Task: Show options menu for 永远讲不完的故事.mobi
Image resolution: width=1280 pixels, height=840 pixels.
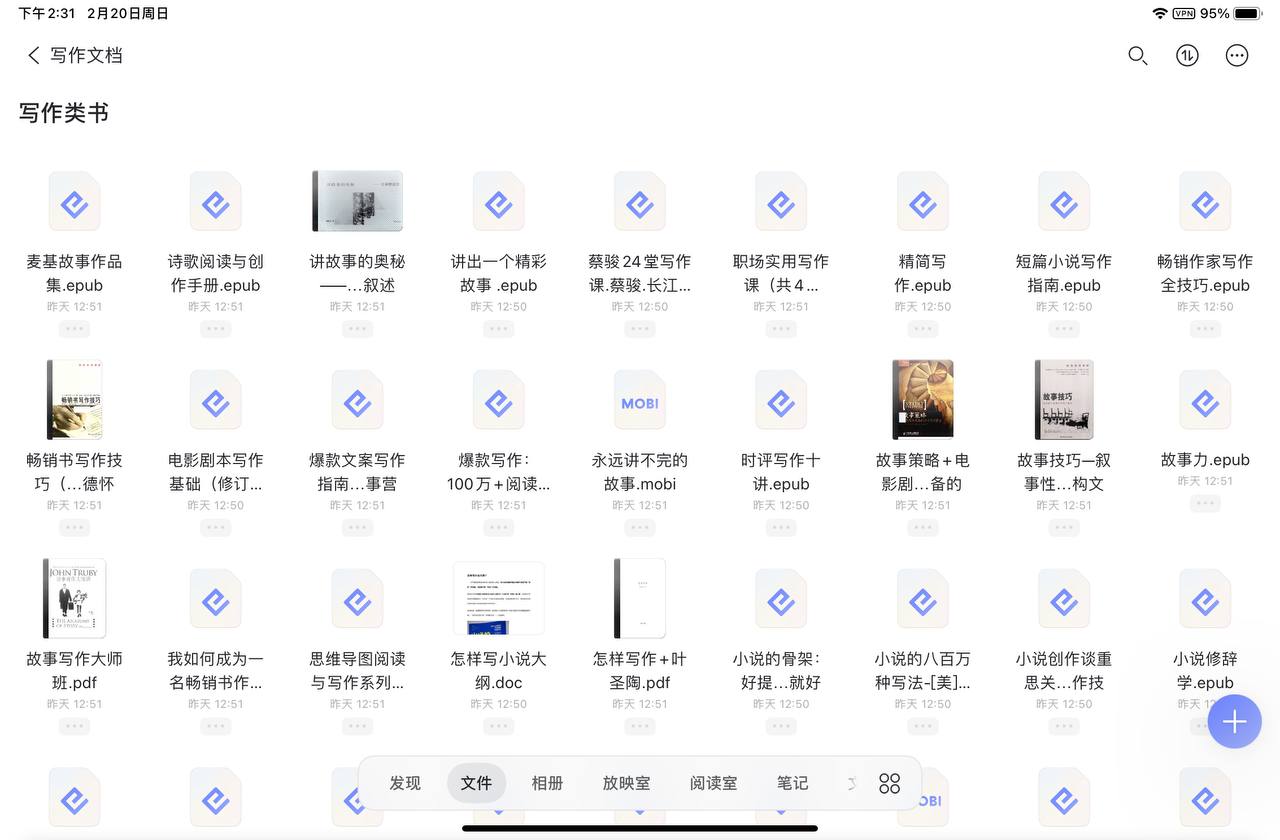Action: pyautogui.click(x=640, y=527)
